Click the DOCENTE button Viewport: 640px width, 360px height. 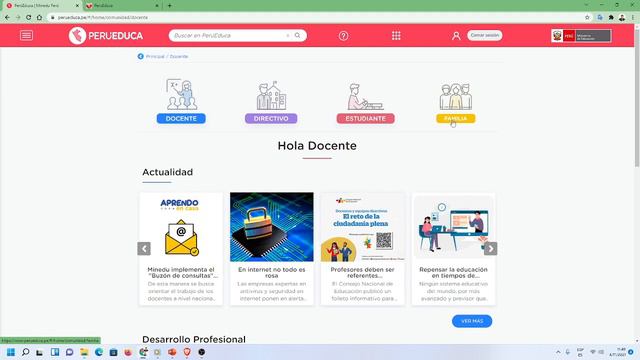pos(181,118)
